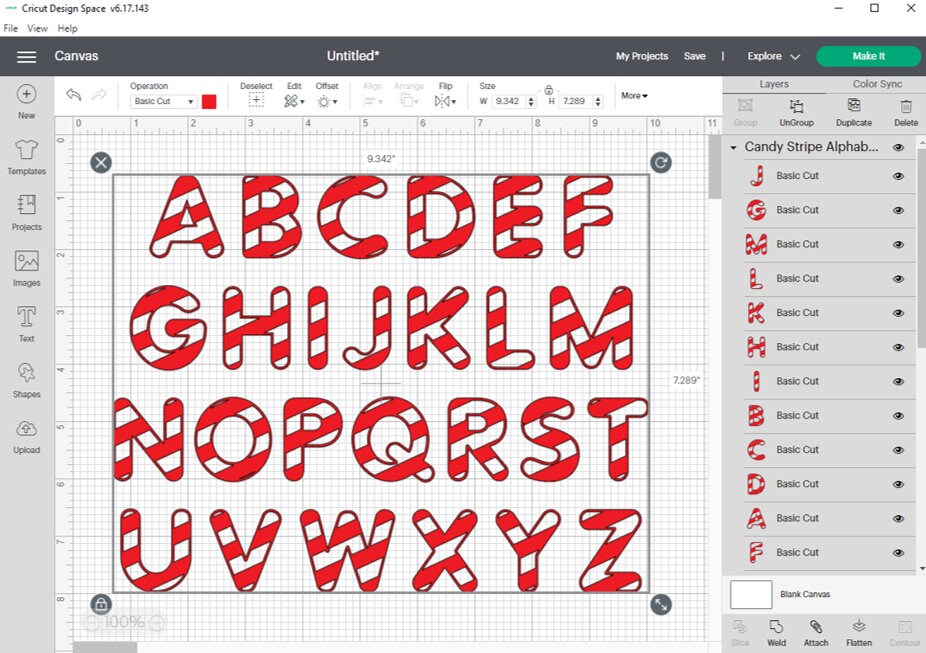This screenshot has height=653, width=926.
Task: Toggle the size aspect ratio lock
Action: pos(548,88)
